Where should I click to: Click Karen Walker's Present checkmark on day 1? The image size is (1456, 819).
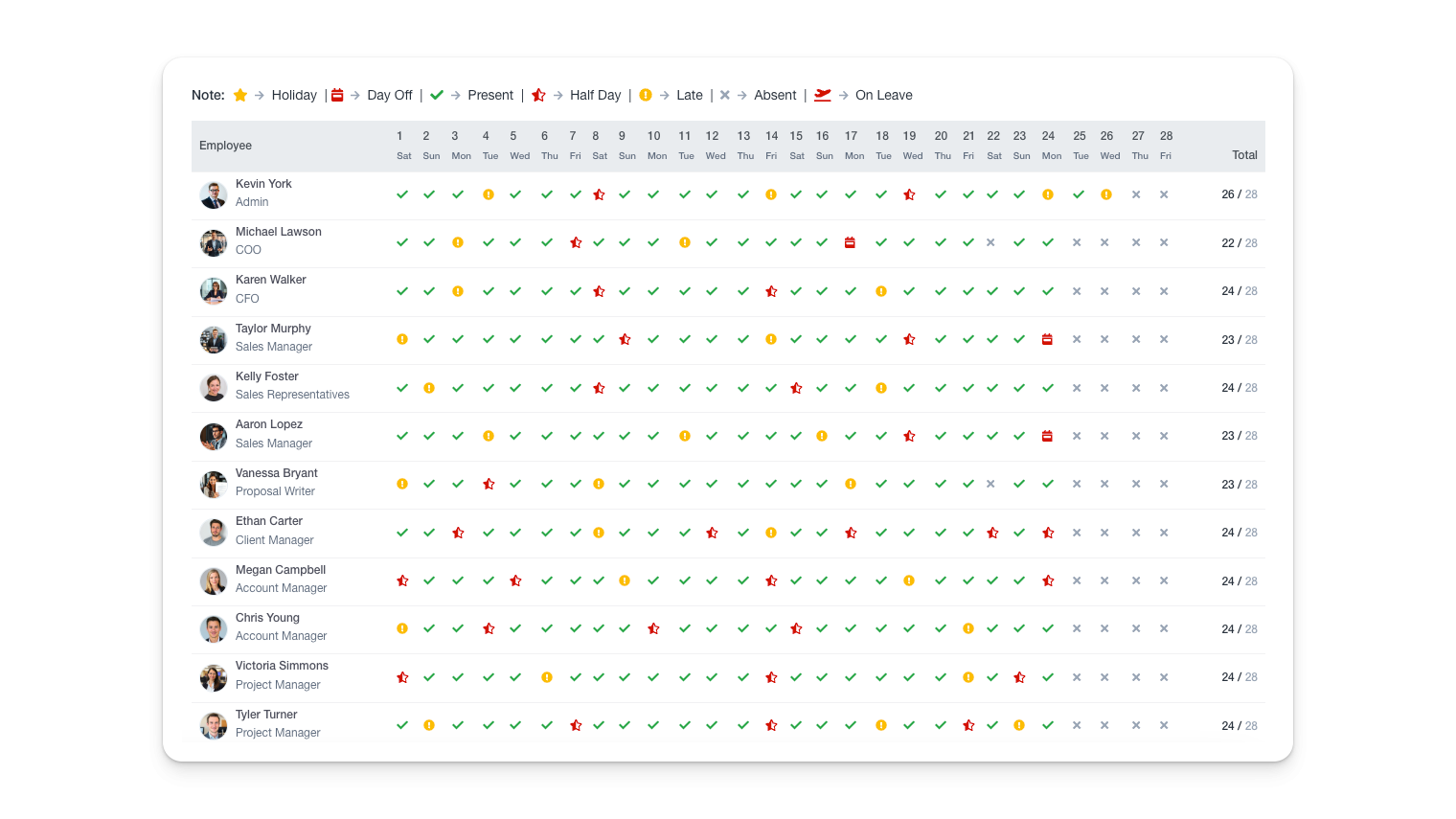pyautogui.click(x=402, y=291)
